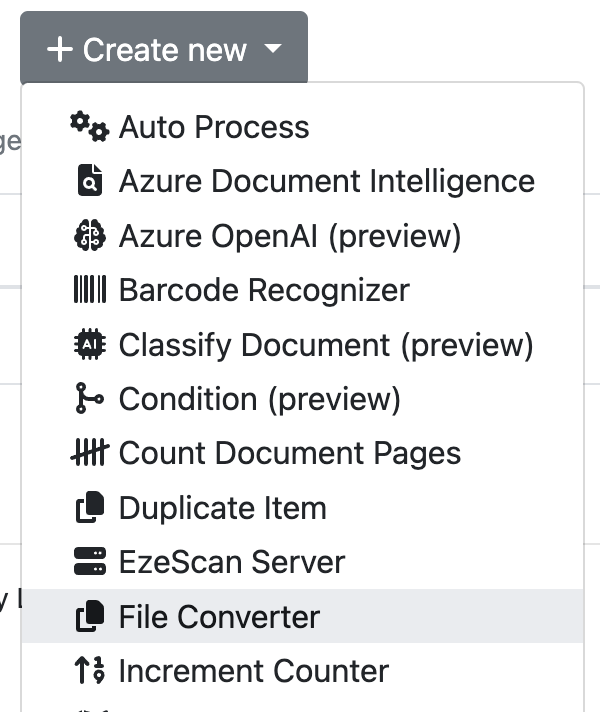The image size is (600, 712).
Task: Select Azure Document Intelligence menu entry
Action: tap(326, 181)
